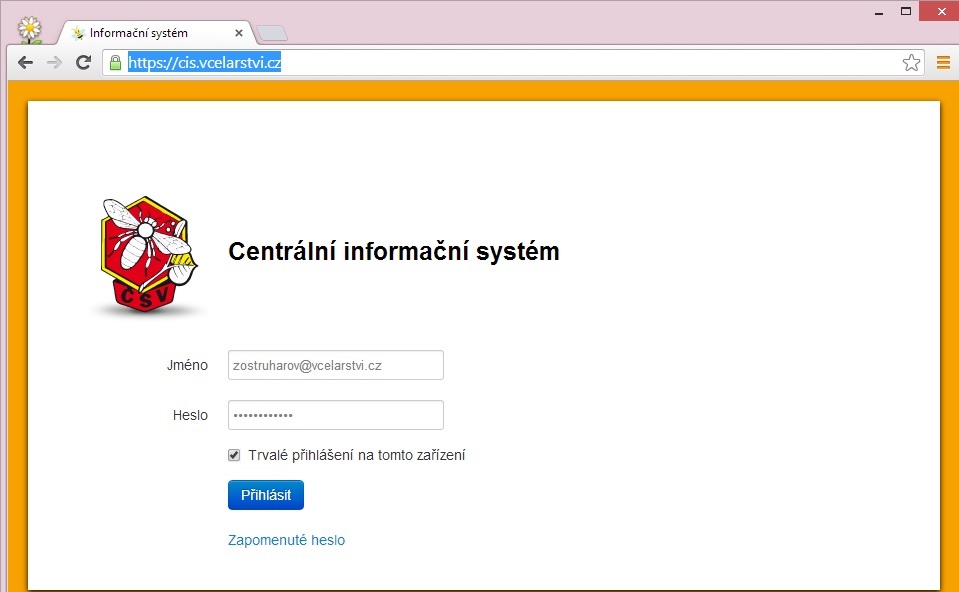
Task: Click the Přihlásit button
Action: point(266,495)
